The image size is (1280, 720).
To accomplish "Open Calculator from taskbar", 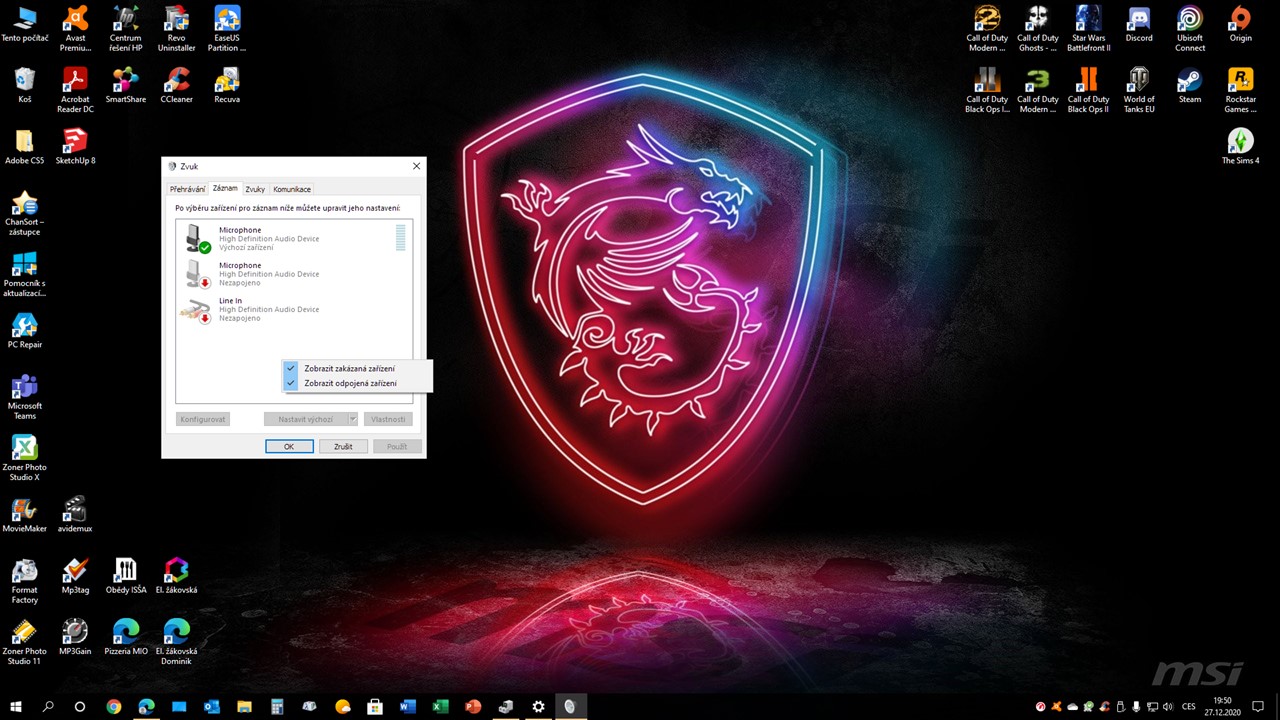I will pyautogui.click(x=277, y=706).
